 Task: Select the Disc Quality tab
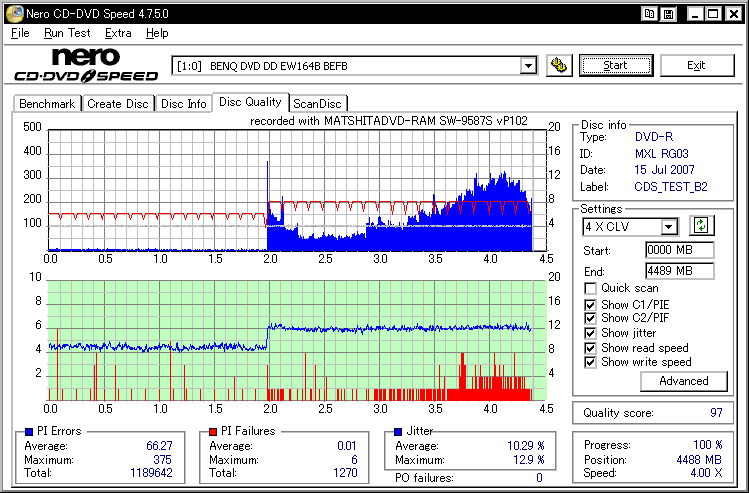coord(250,102)
